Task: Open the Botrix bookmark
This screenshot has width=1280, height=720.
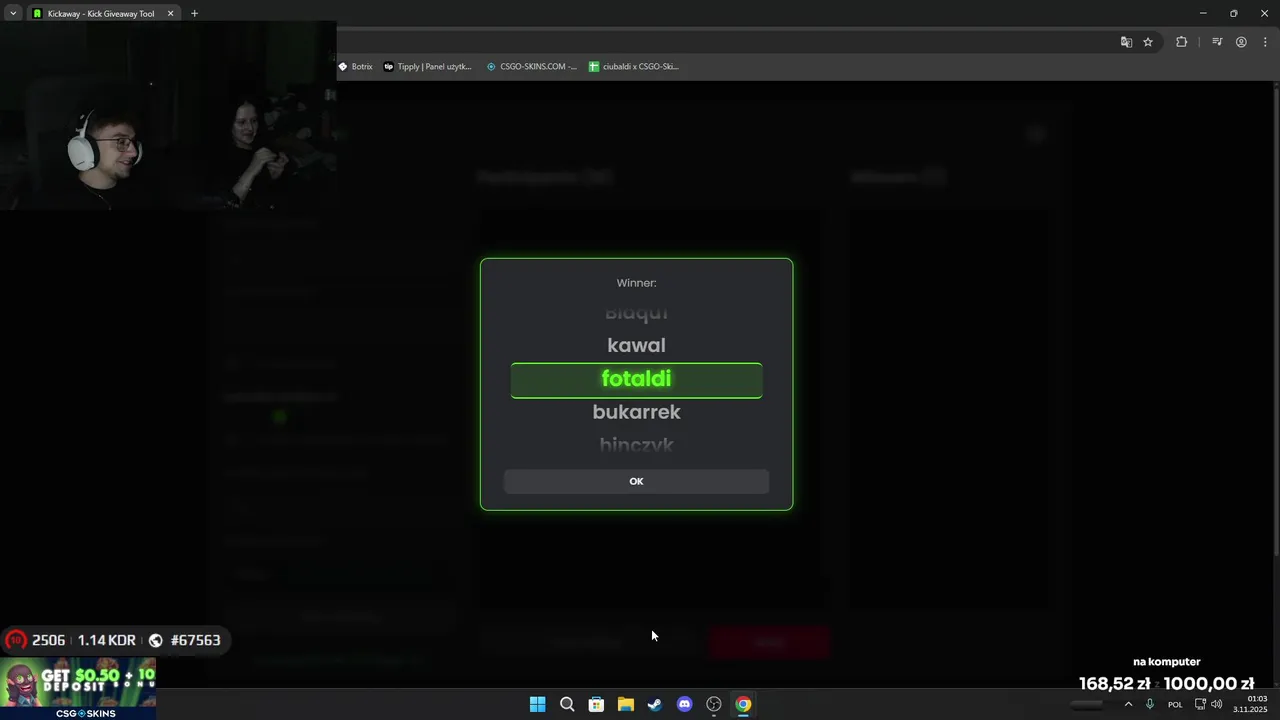Action: [x=355, y=67]
